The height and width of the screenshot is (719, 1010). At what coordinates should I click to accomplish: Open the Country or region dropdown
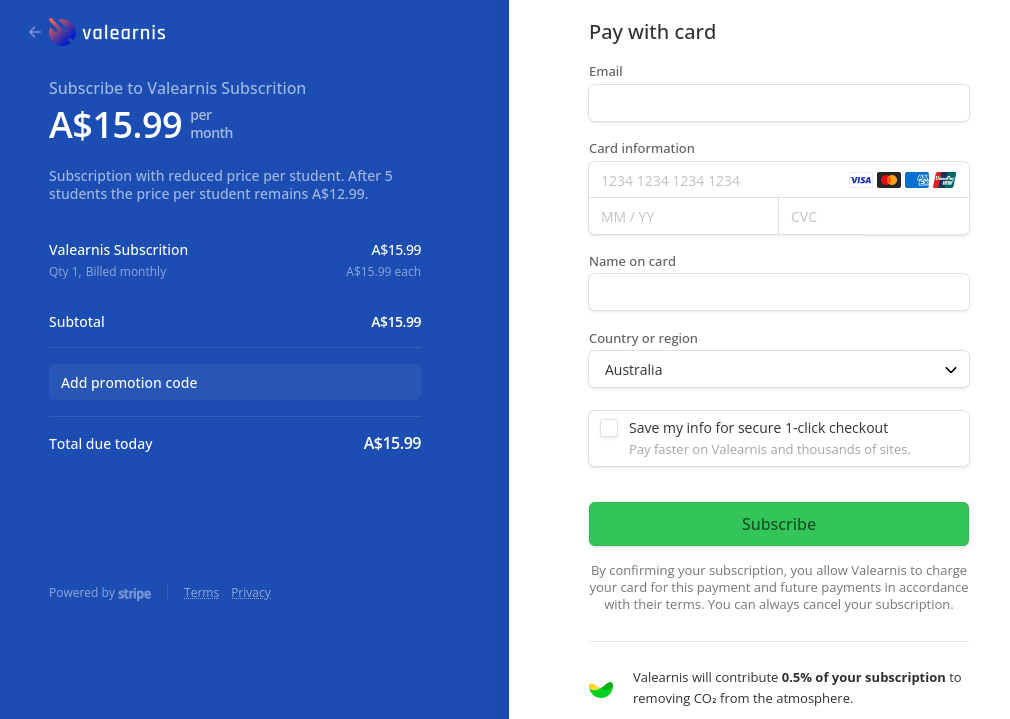point(778,370)
